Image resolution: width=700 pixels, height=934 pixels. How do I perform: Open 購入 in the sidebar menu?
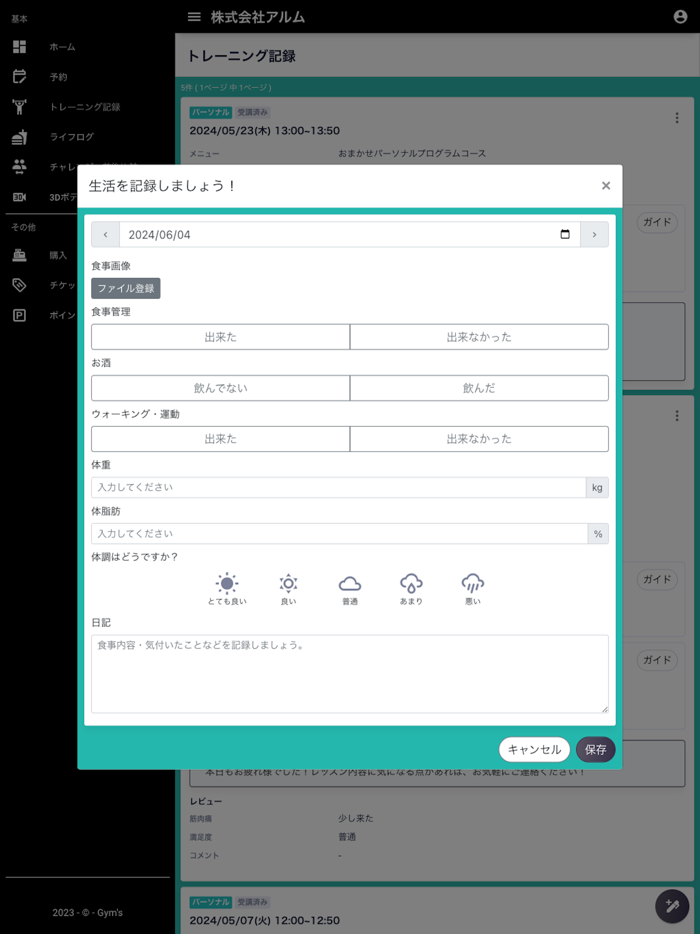(58, 255)
